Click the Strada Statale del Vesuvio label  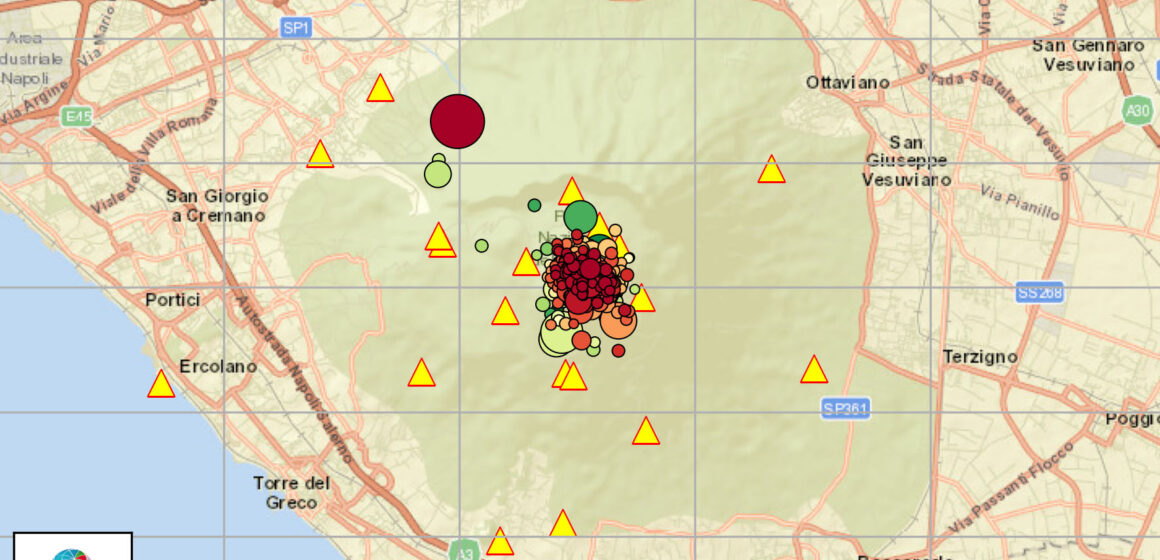coord(994,122)
